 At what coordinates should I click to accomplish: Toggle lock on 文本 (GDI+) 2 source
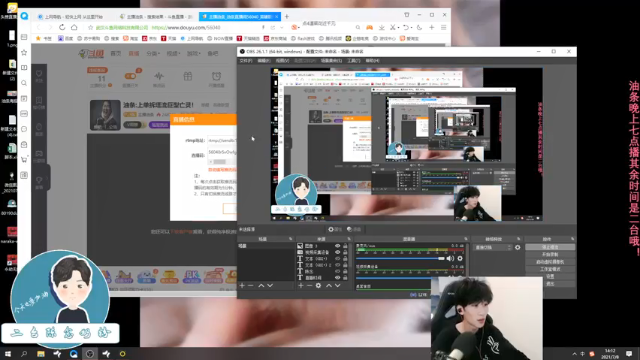[345, 265]
